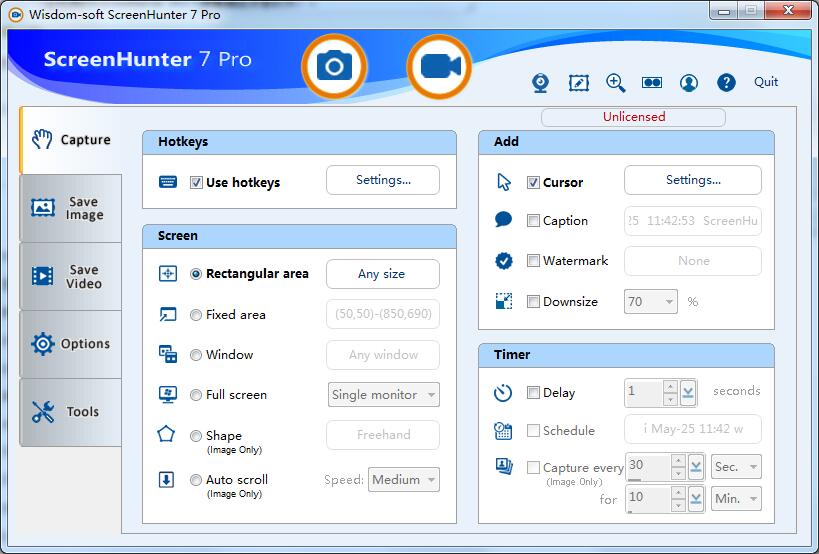The width and height of the screenshot is (819, 554).
Task: Expand the for 10 preset arrow
Action: [696, 499]
